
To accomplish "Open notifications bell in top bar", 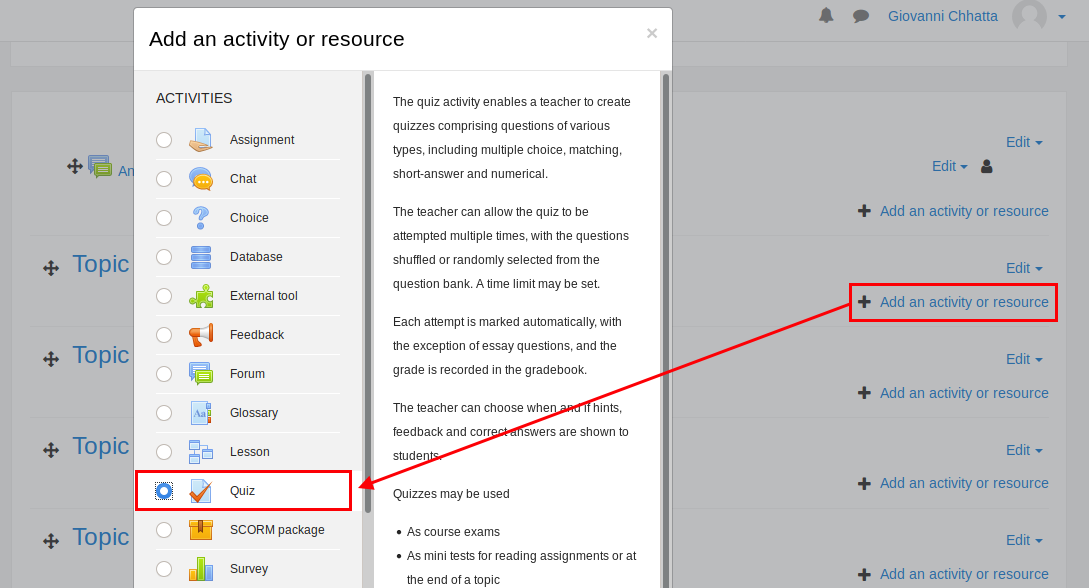I will (x=826, y=15).
